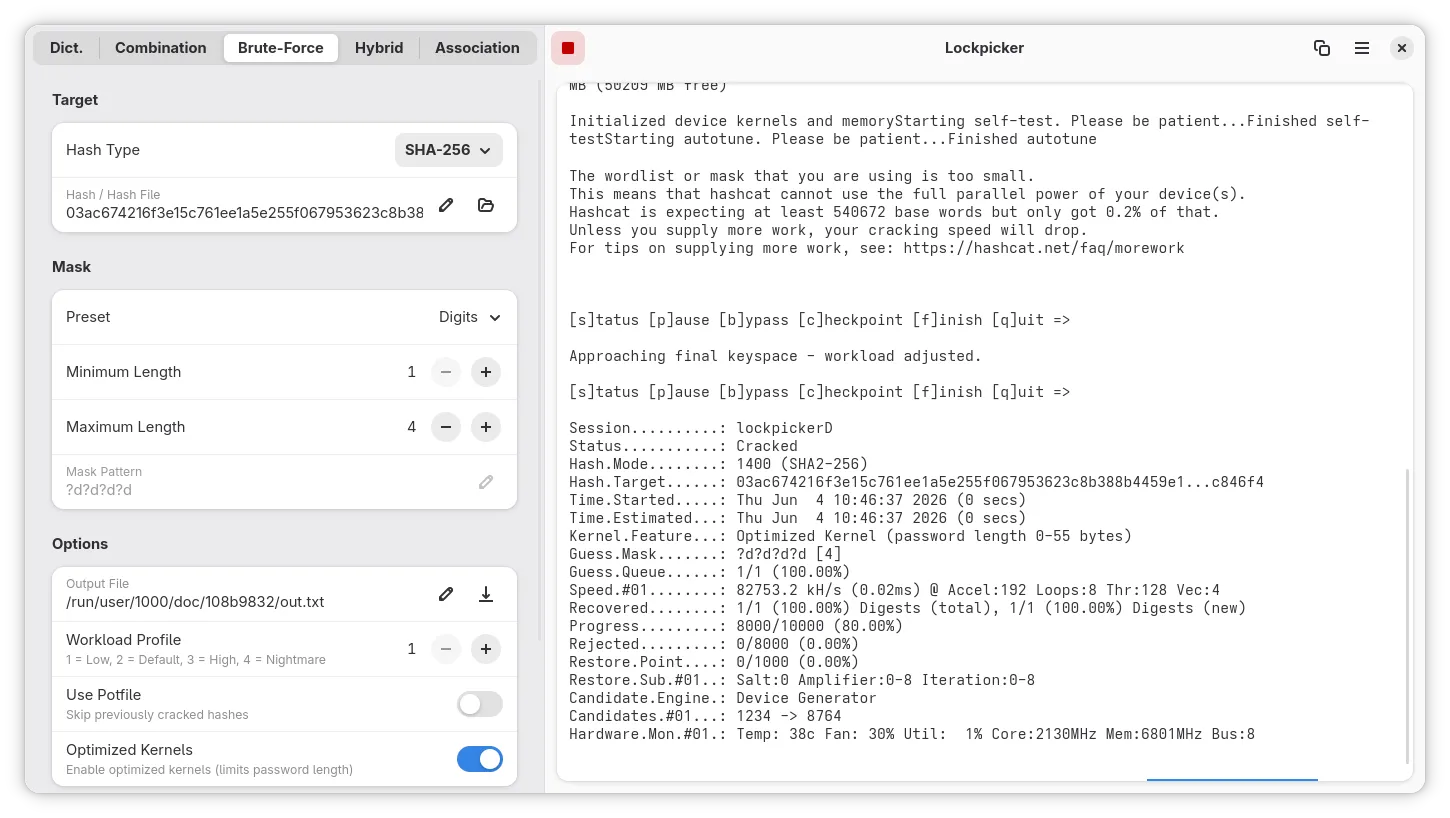Click the 'Kernel.Feature...: Optimized Kernel' line
The image size is (1450, 818).
click(850, 536)
